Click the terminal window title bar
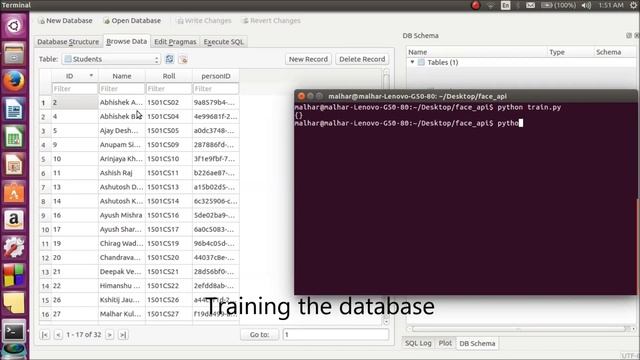This screenshot has height=360, width=640. (x=465, y=96)
